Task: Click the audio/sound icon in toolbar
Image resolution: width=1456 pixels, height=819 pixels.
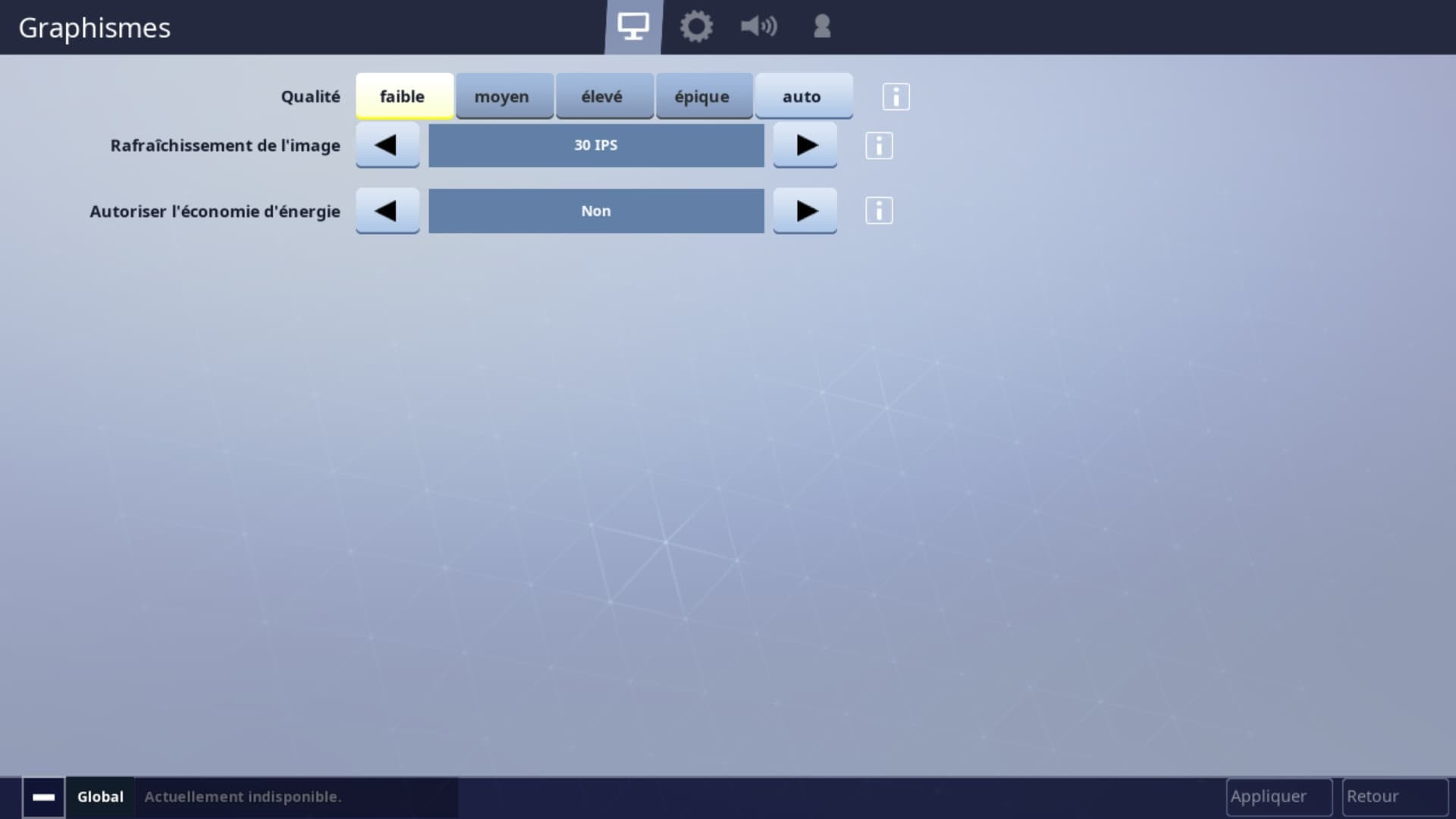Action: [759, 26]
